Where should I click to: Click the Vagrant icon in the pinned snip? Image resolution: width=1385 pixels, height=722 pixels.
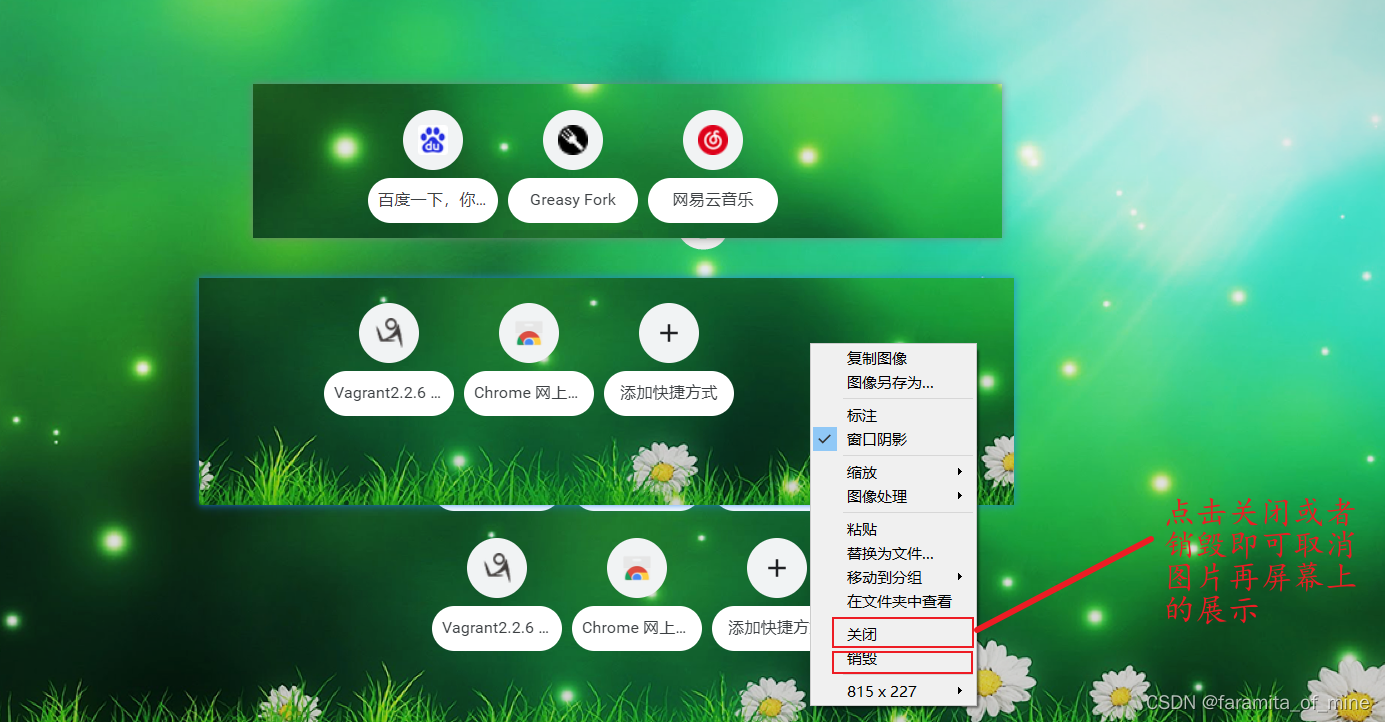(x=389, y=333)
